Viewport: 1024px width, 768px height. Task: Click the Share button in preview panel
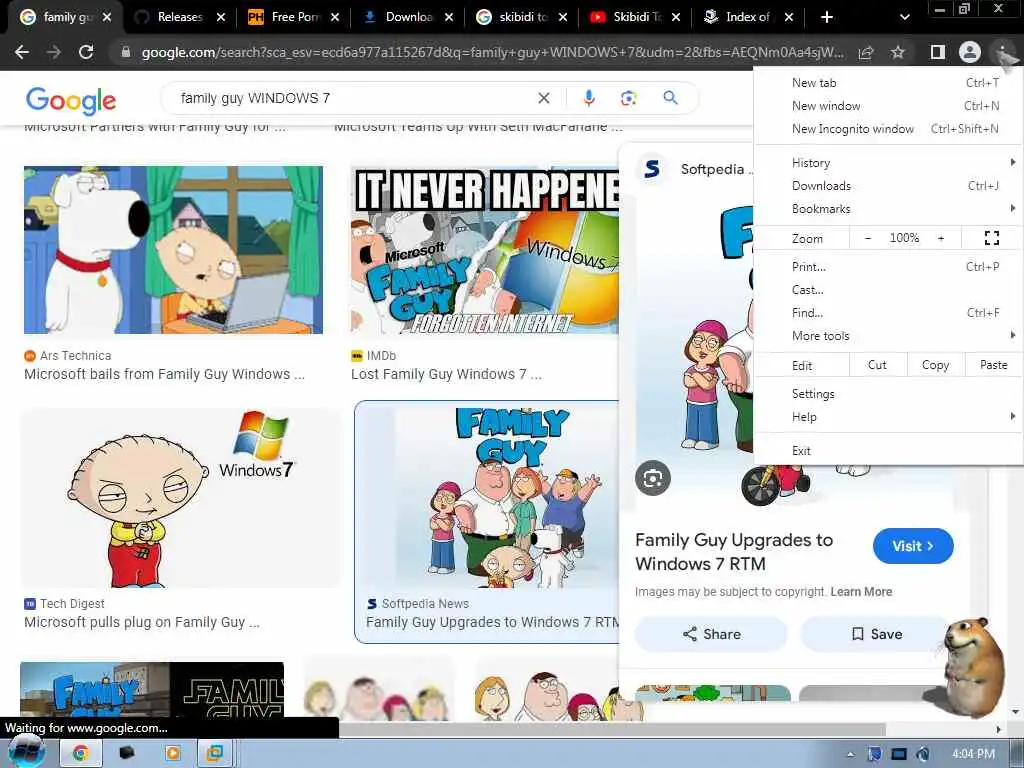(711, 634)
